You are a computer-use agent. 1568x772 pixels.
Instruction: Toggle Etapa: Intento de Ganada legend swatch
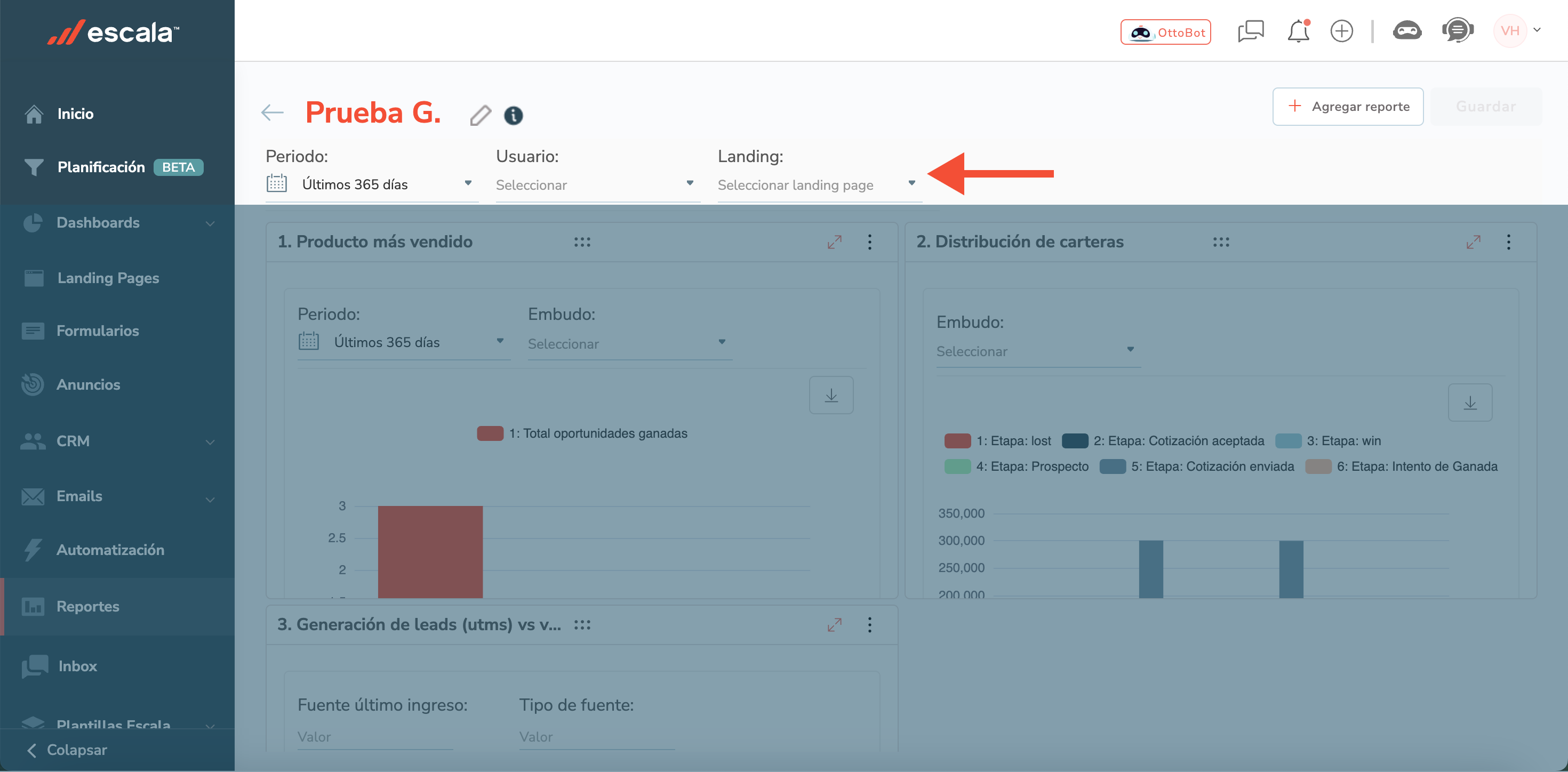coord(1318,467)
